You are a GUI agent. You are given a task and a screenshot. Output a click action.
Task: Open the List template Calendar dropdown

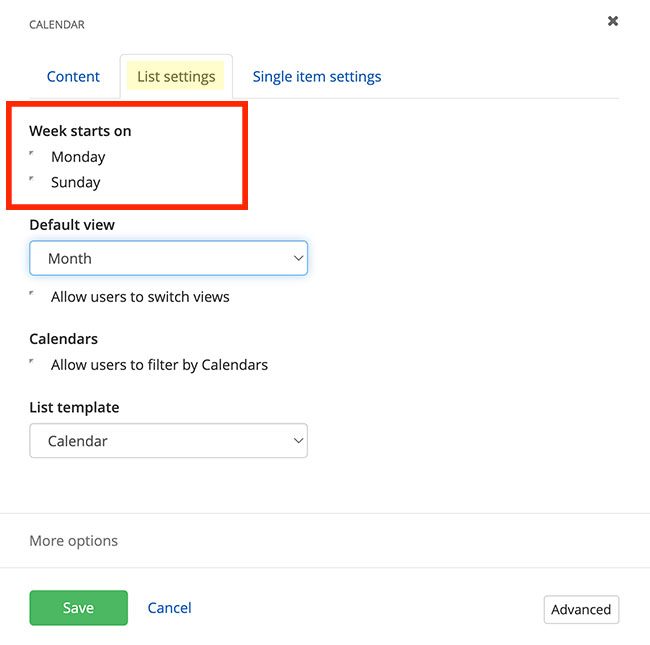pyautogui.click(x=168, y=441)
